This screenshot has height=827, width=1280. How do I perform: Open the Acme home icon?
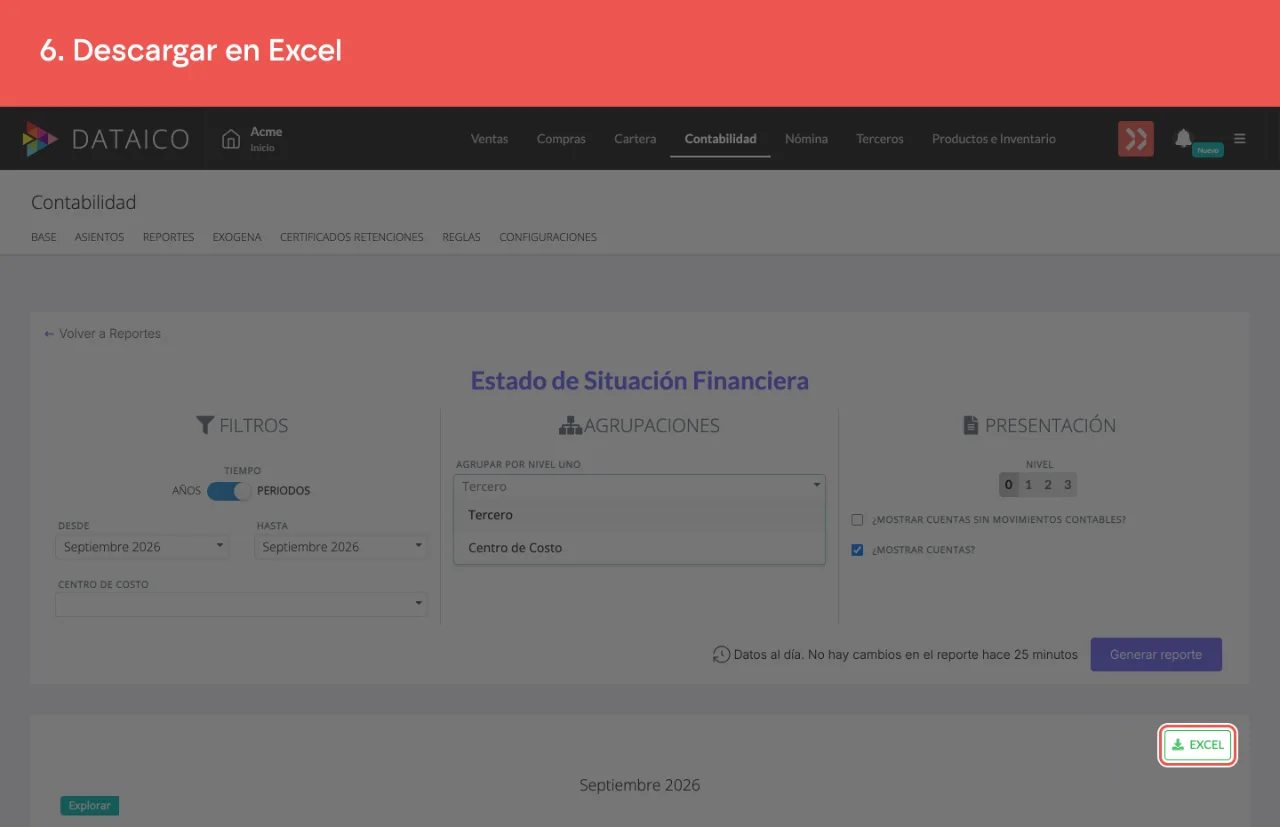[x=231, y=139]
